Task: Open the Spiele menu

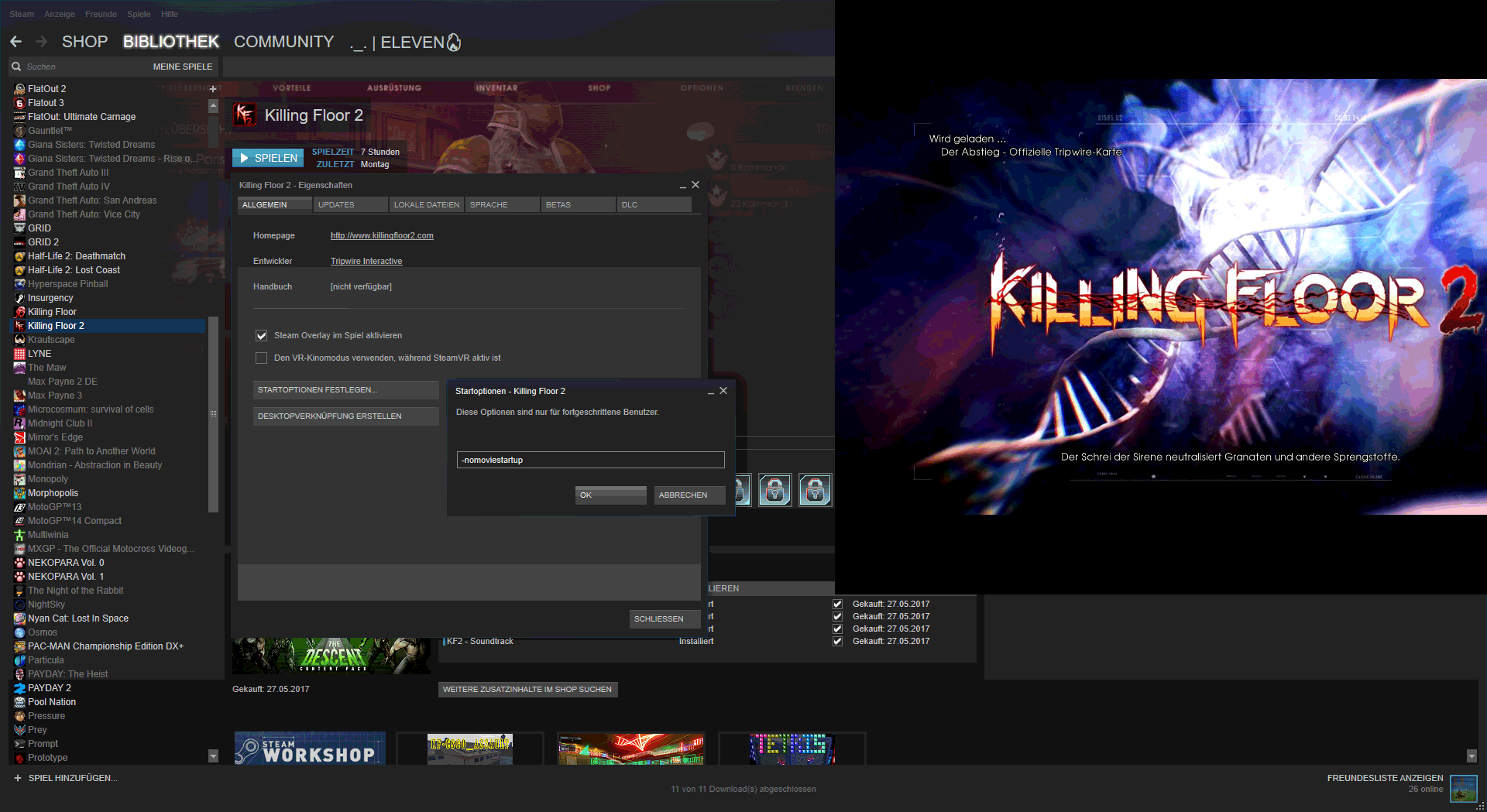Action: (x=139, y=14)
